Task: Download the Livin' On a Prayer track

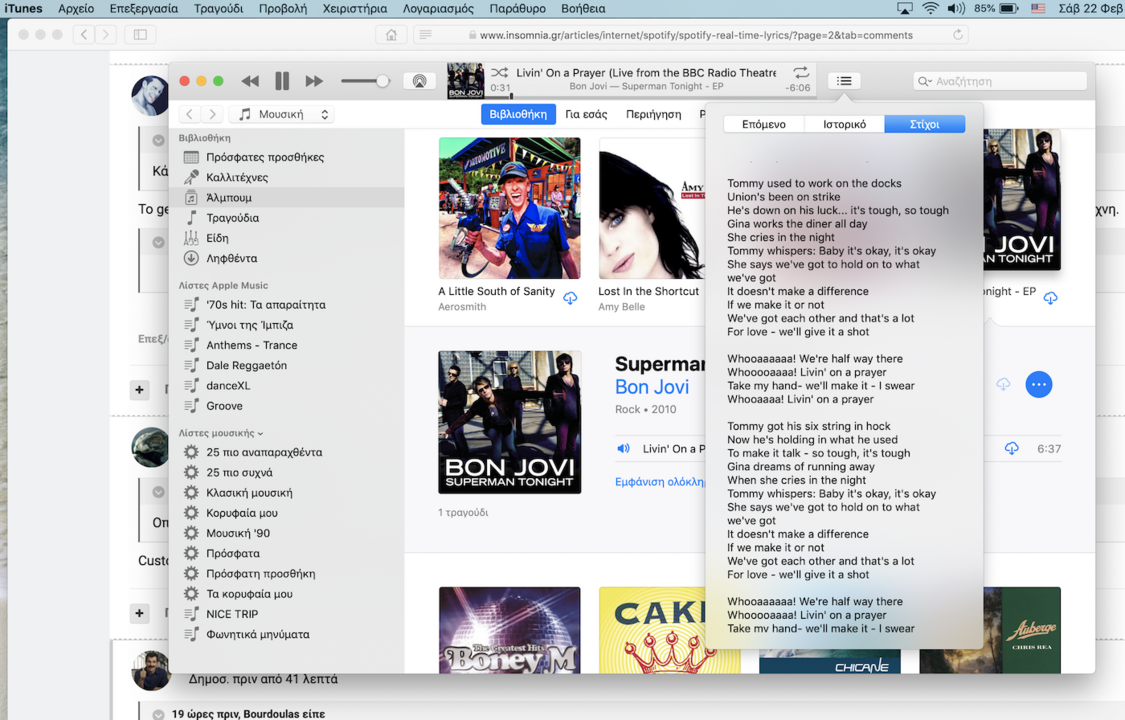Action: 1011,449
